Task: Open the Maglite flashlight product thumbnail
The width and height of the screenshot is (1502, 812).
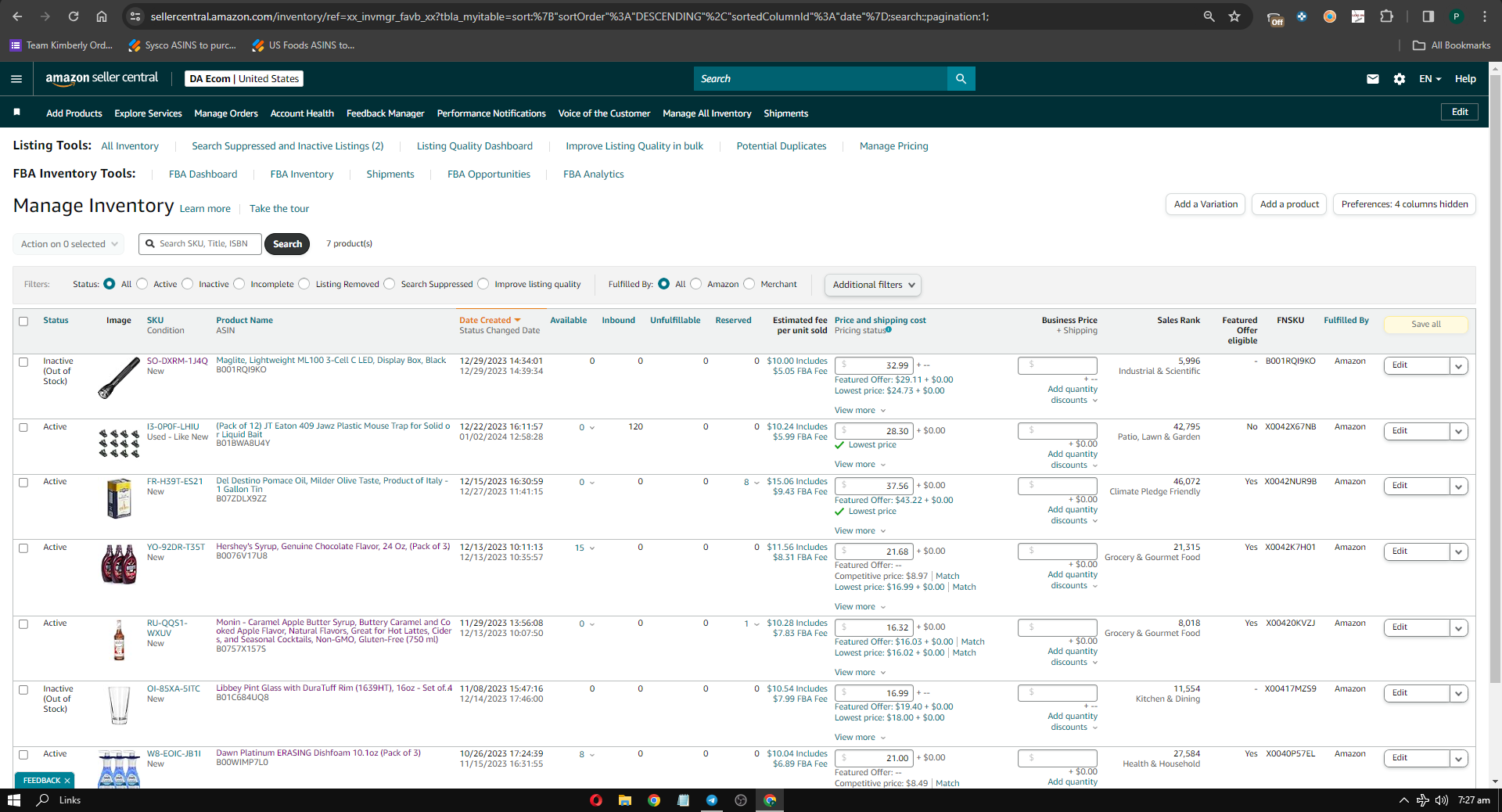Action: coord(119,378)
